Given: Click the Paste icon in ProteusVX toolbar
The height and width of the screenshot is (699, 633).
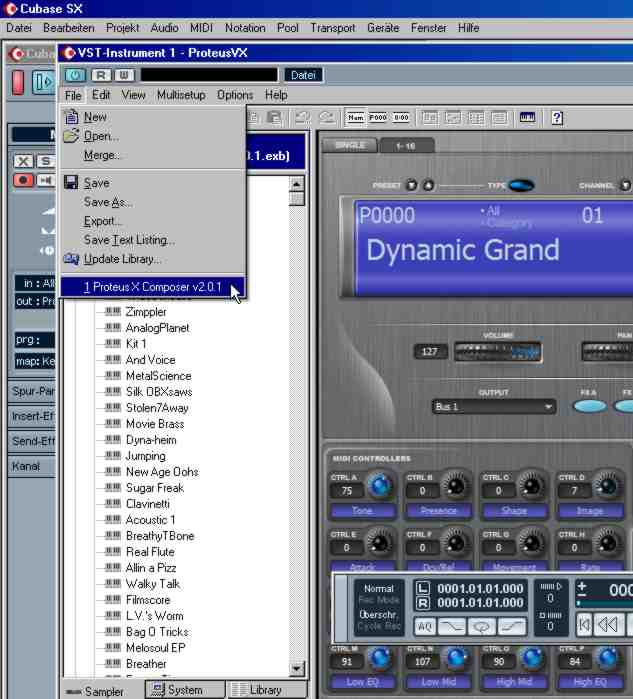Looking at the screenshot, I should (274, 118).
